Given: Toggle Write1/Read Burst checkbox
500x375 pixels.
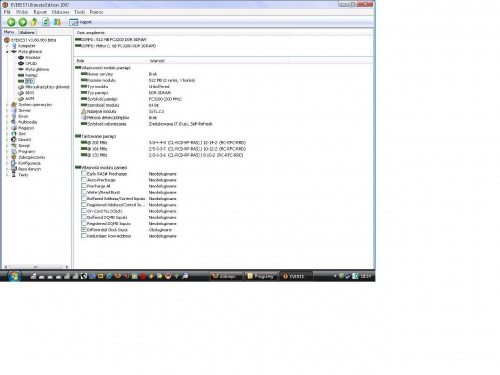Looking at the screenshot, I should (x=84, y=192).
